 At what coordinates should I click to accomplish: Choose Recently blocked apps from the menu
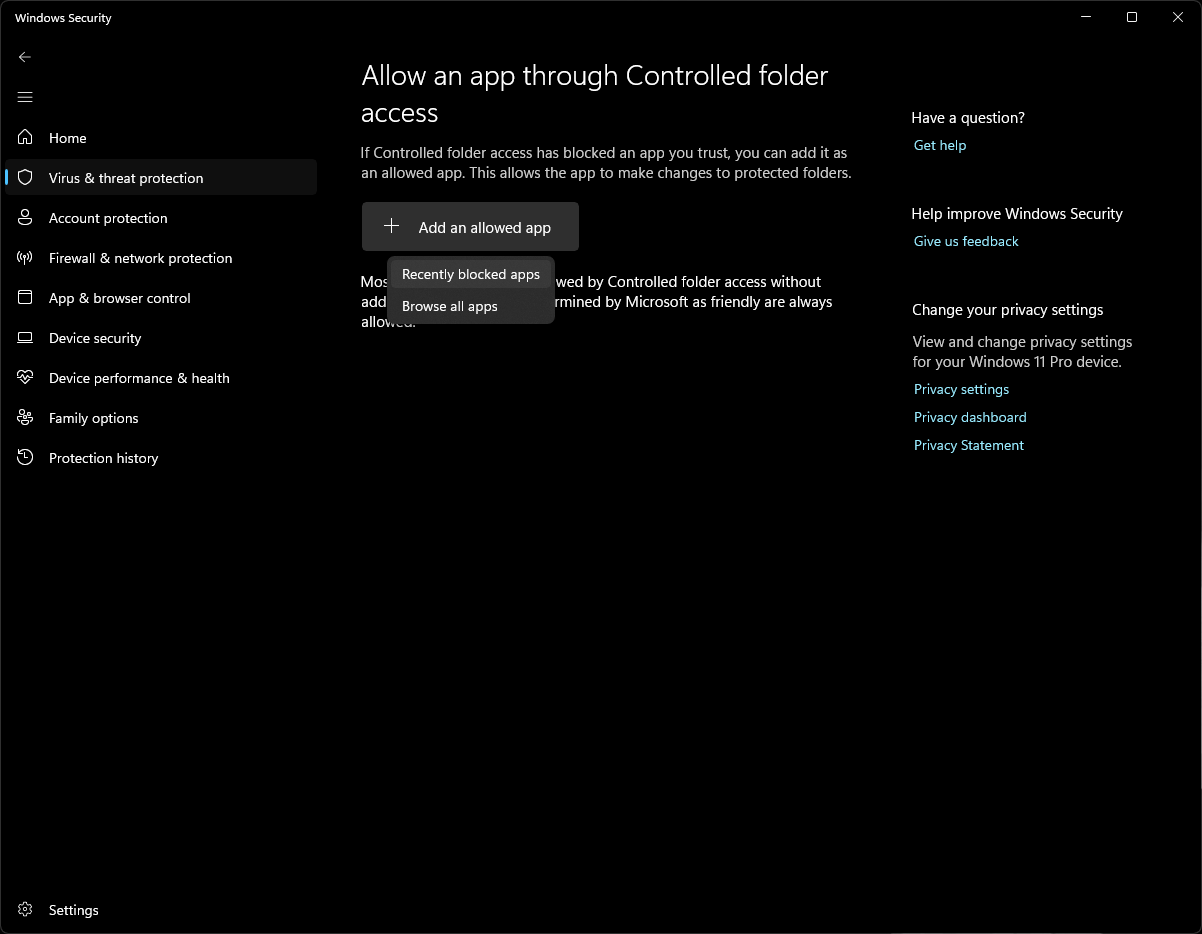(470, 274)
